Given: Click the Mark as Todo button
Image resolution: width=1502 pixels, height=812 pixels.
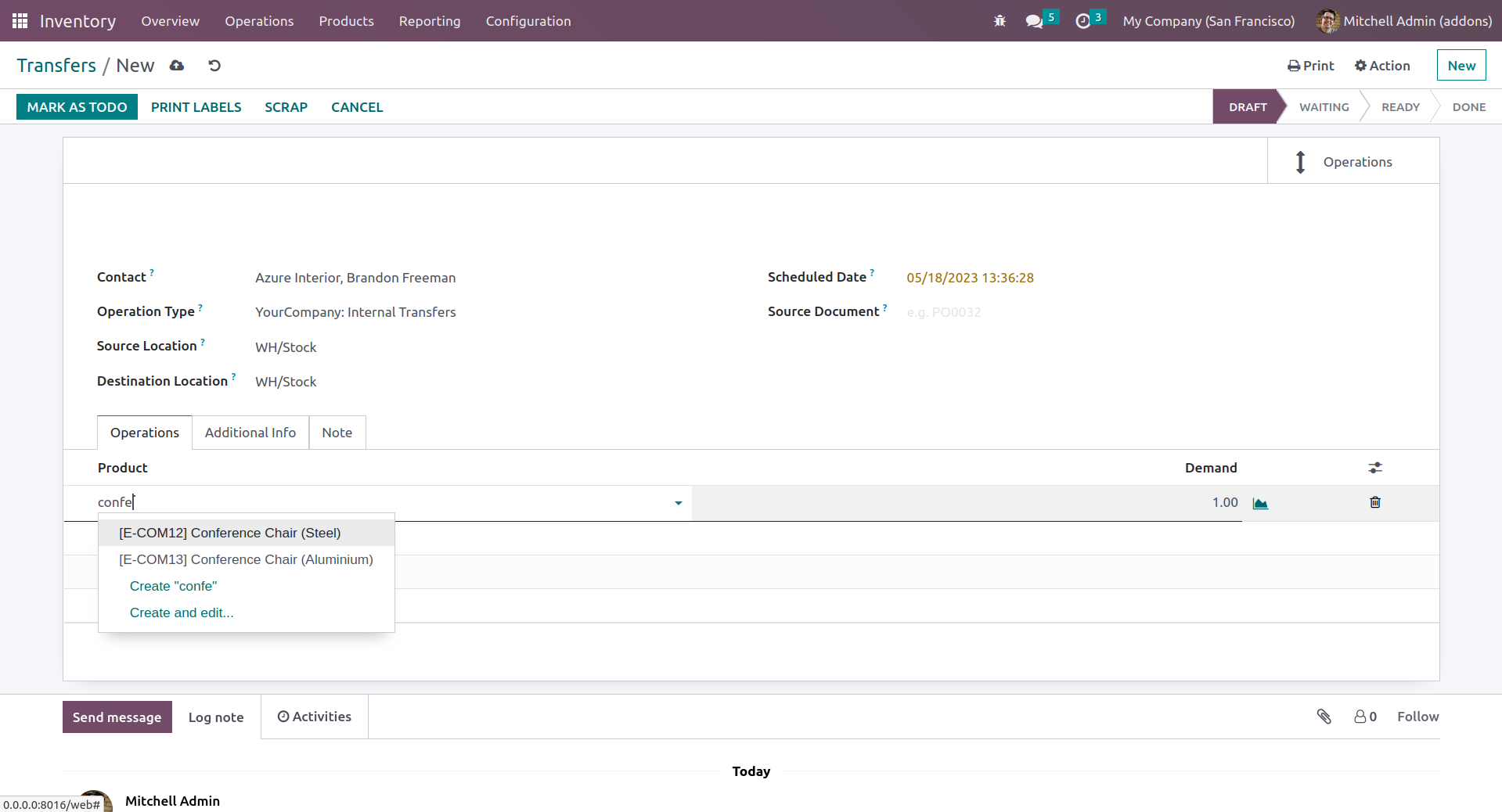Looking at the screenshot, I should 77,107.
